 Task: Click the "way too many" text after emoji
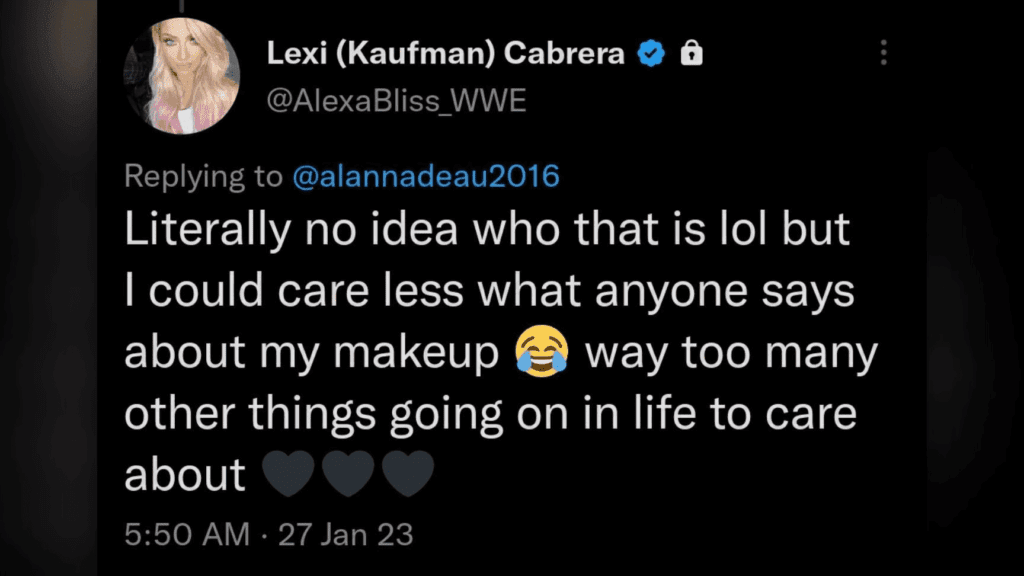(731, 354)
